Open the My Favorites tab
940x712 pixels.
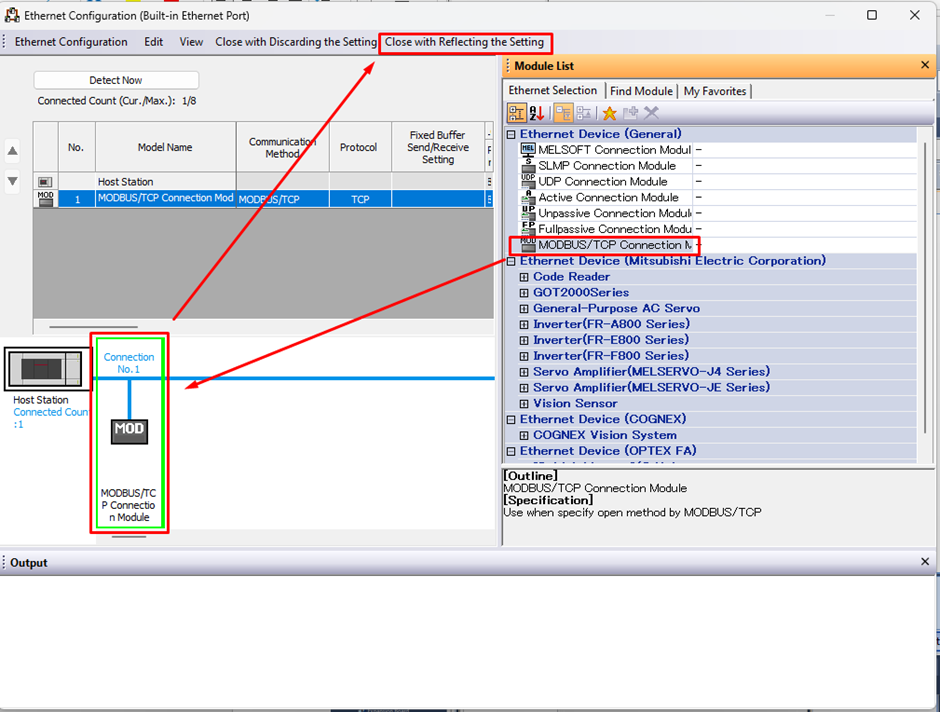[715, 91]
